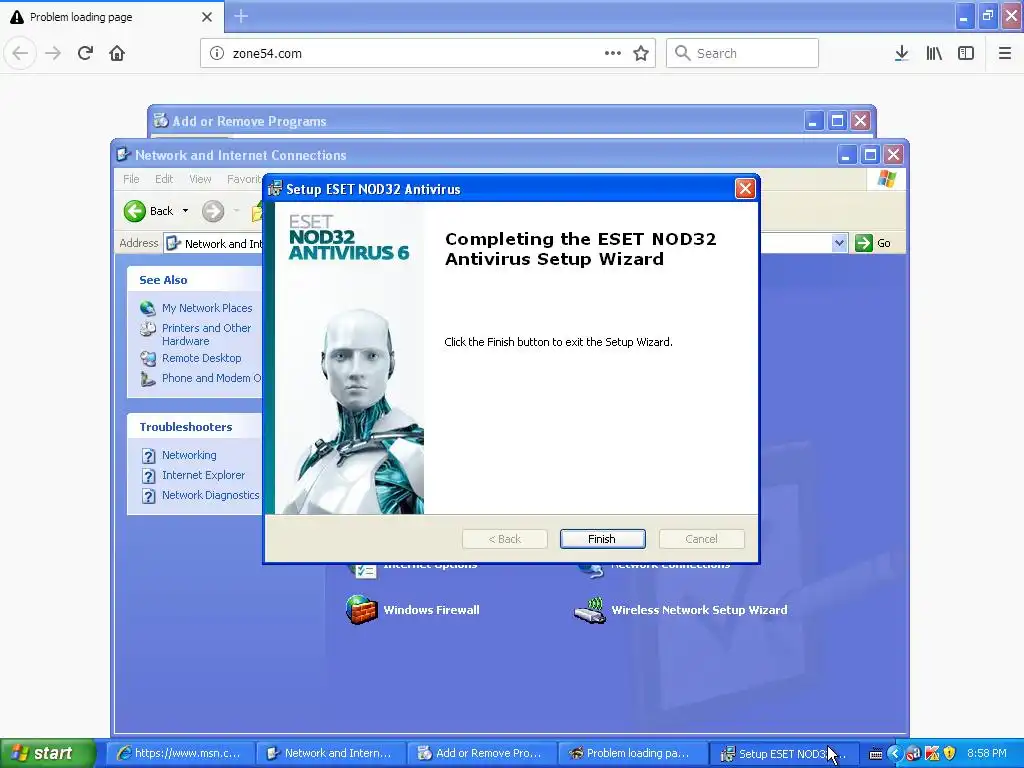Click the green Back button in explorer

149,211
